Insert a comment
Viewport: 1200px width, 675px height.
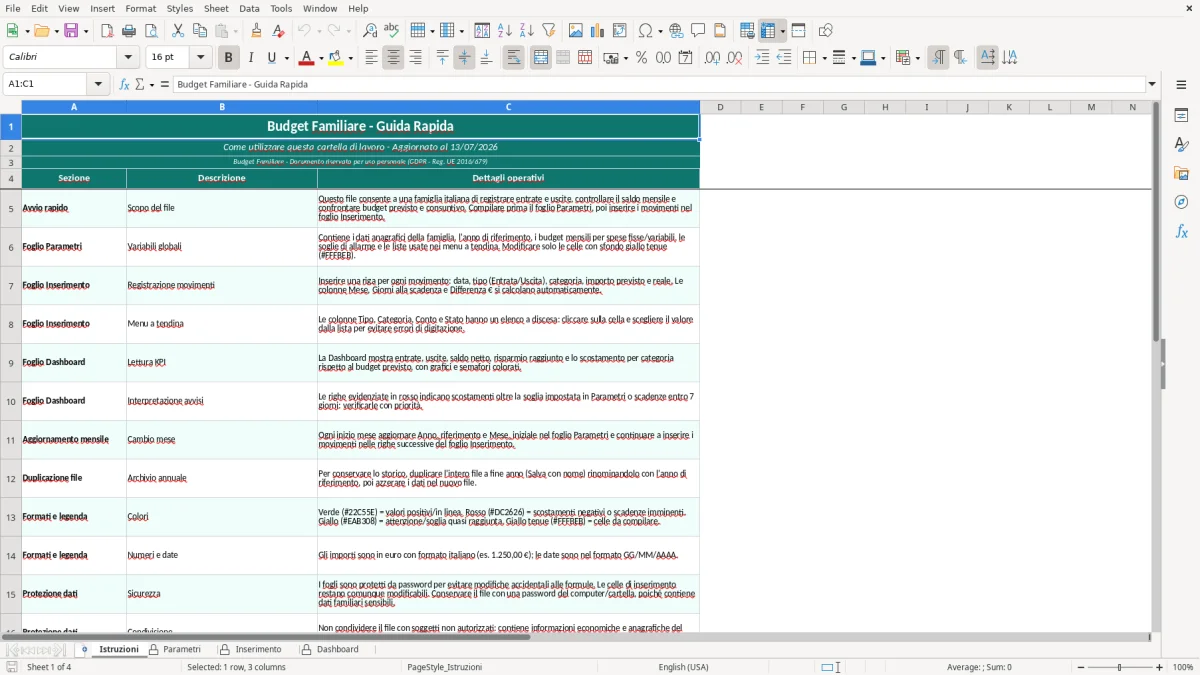[698, 31]
